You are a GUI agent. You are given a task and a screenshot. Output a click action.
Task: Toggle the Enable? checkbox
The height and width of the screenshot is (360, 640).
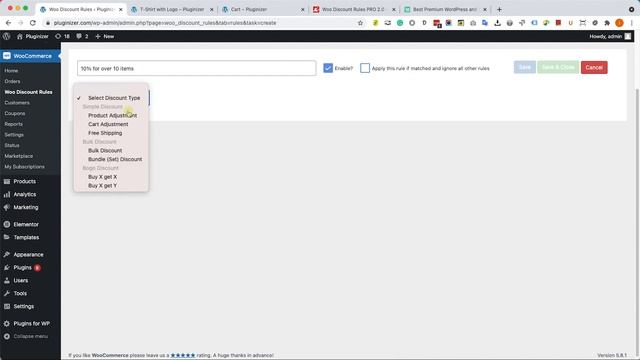328,68
